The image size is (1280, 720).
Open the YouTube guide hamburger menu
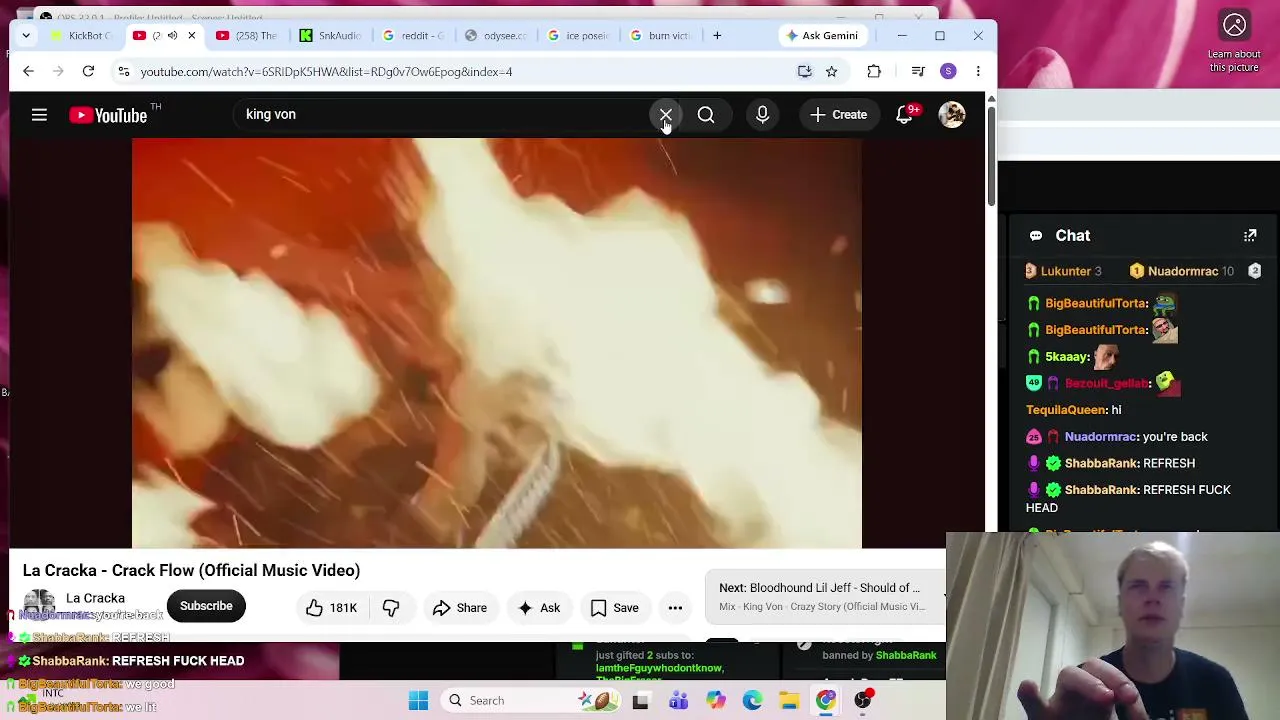point(39,115)
